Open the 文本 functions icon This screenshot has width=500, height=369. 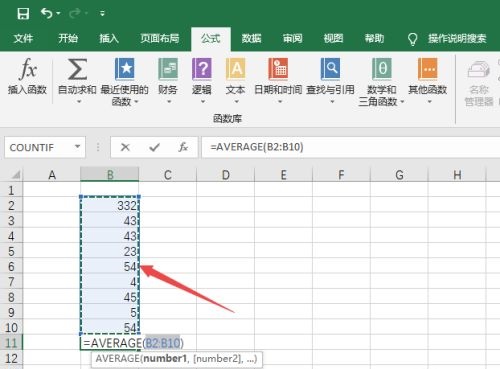point(236,69)
